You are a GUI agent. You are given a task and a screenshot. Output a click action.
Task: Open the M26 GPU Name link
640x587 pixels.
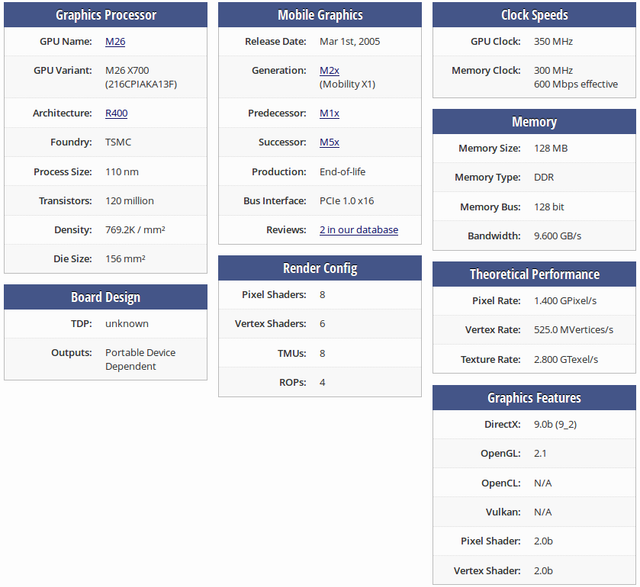115,42
